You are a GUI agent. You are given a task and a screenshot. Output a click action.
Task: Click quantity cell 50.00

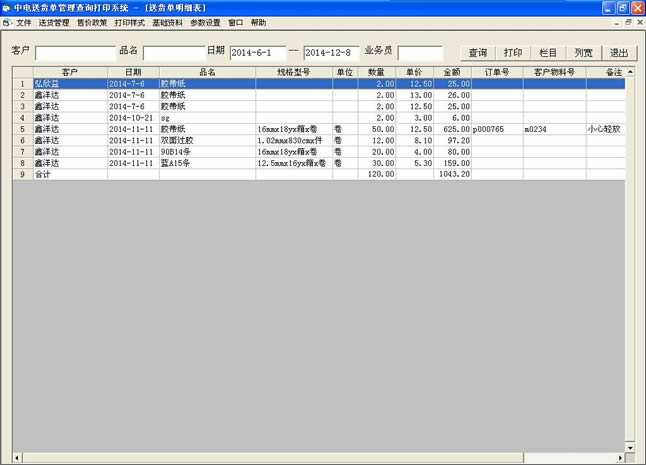pyautogui.click(x=377, y=129)
